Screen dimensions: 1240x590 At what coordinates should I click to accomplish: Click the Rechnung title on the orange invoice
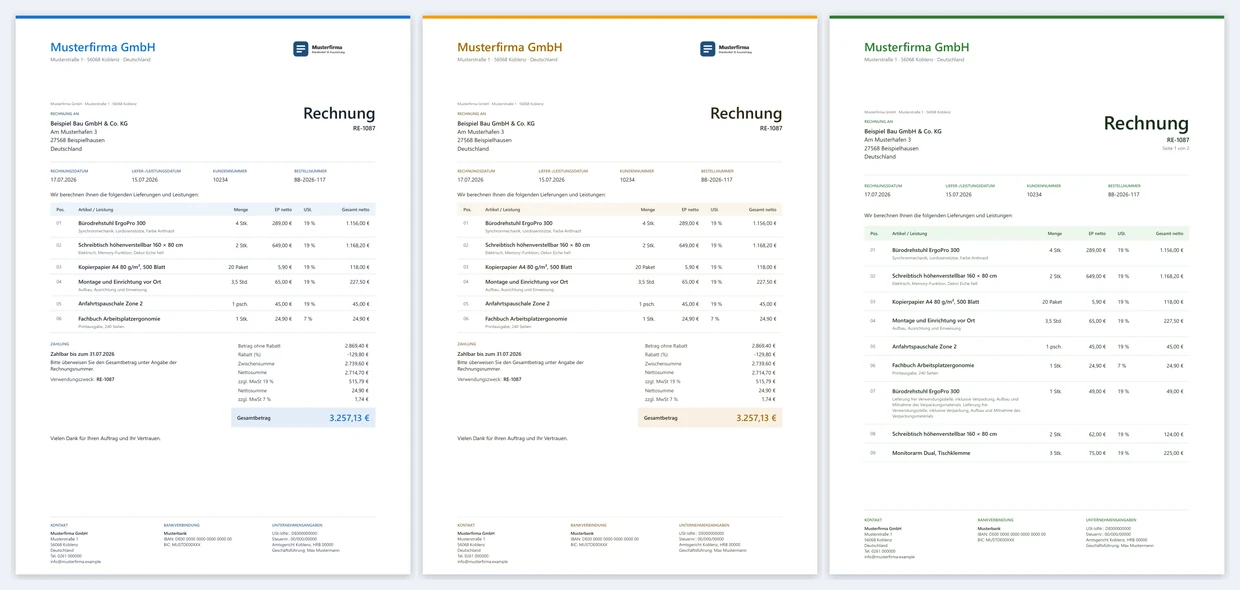tap(746, 114)
